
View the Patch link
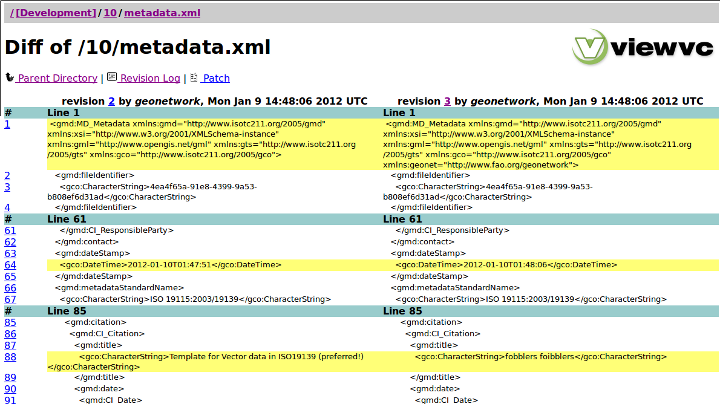coord(216,78)
